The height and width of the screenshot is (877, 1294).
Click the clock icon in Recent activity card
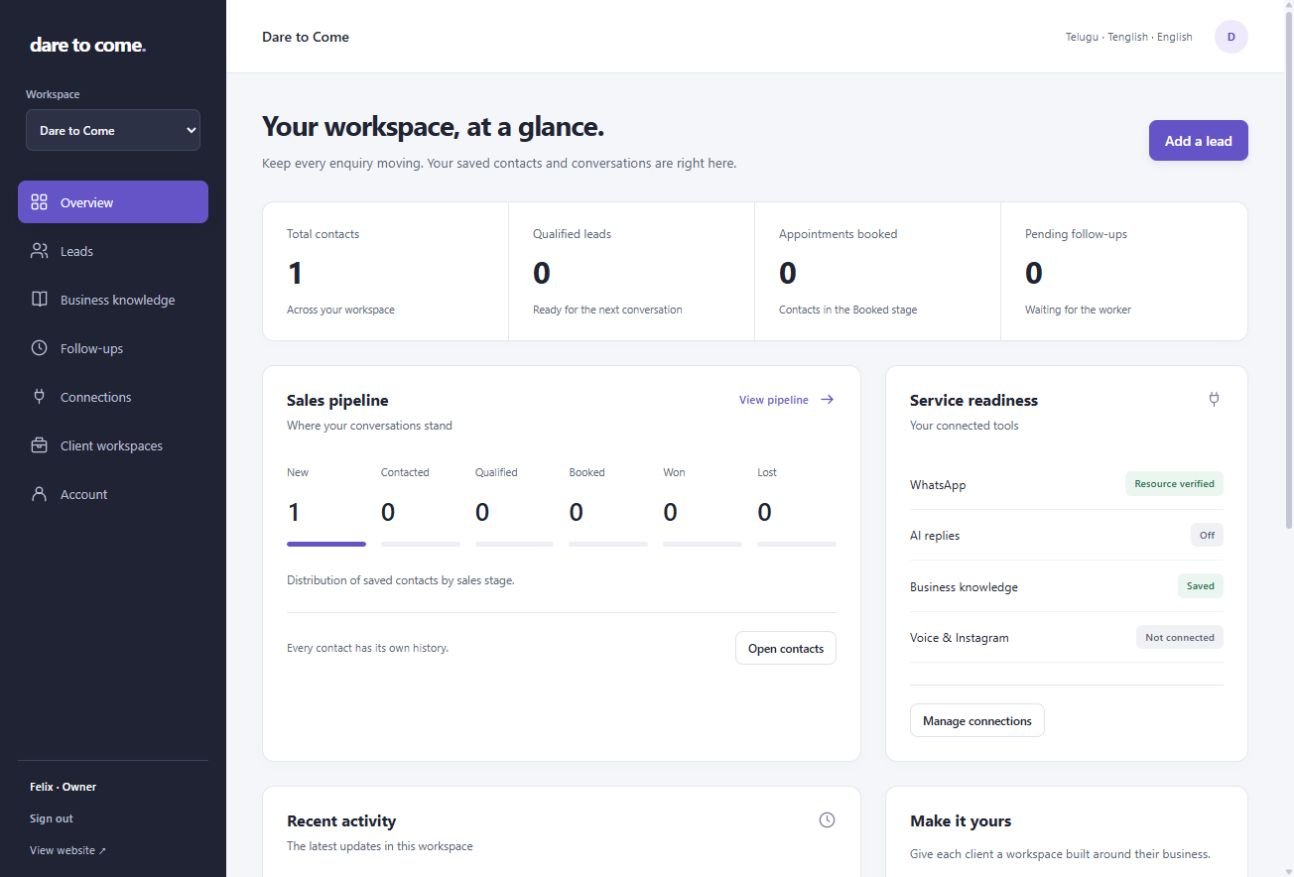pos(827,820)
